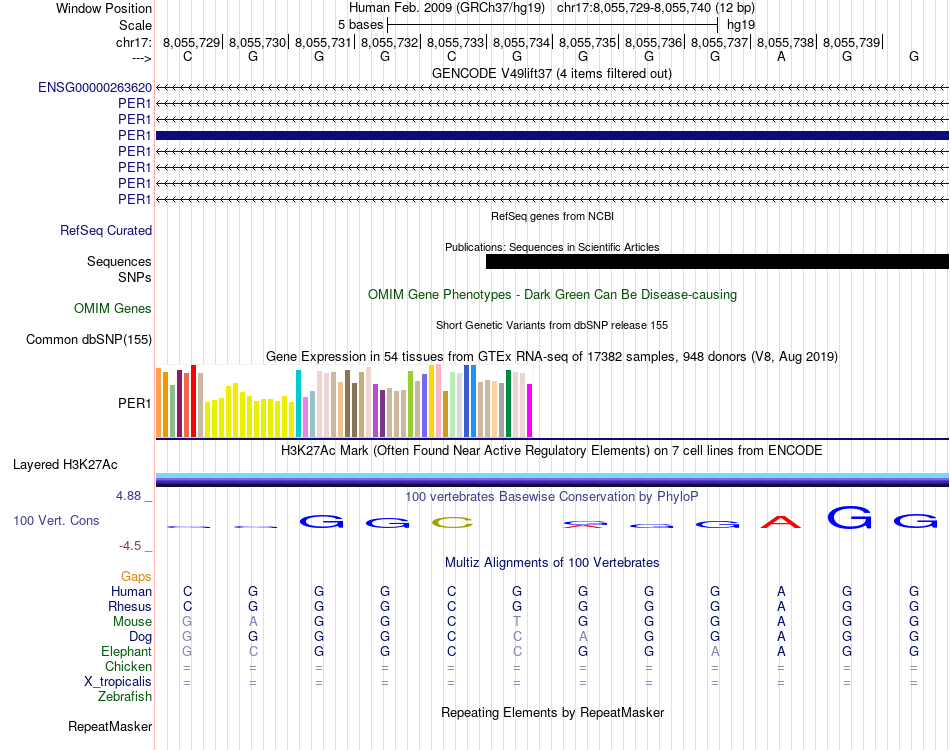This screenshot has width=950, height=750.
Task: Click the solid dark blue PER1 exon bar
Action: 552,136
